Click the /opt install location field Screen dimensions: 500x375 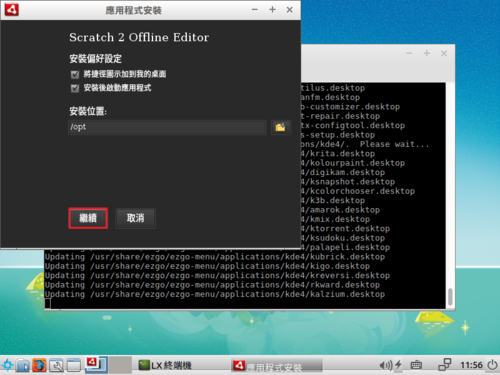[167, 127]
